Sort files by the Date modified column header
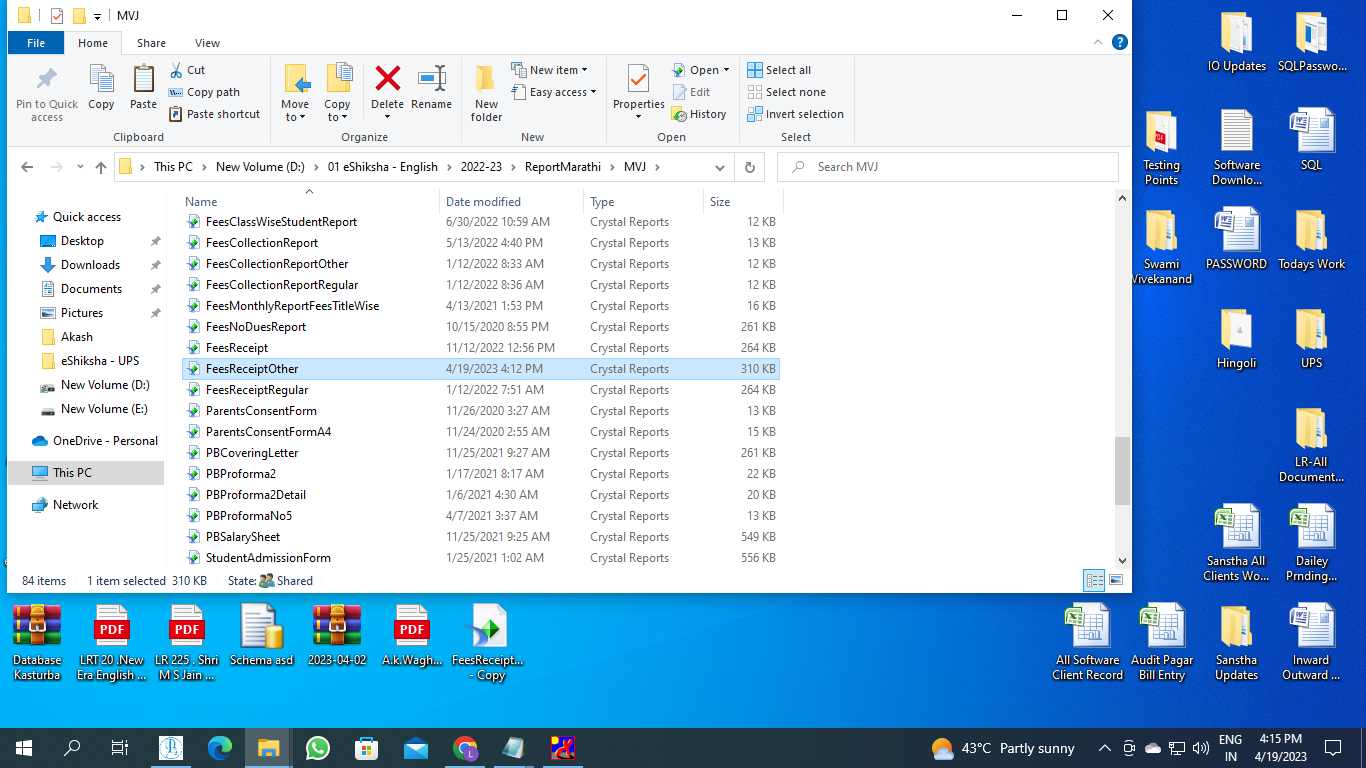Image resolution: width=1366 pixels, height=768 pixels. pos(483,202)
